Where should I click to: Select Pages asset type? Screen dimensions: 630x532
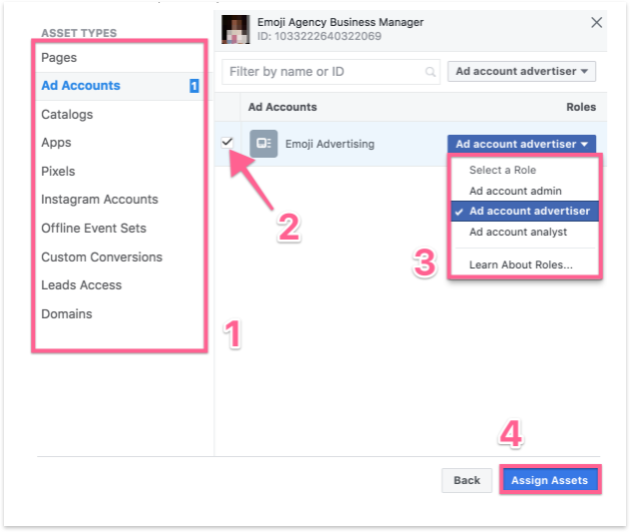click(x=59, y=58)
